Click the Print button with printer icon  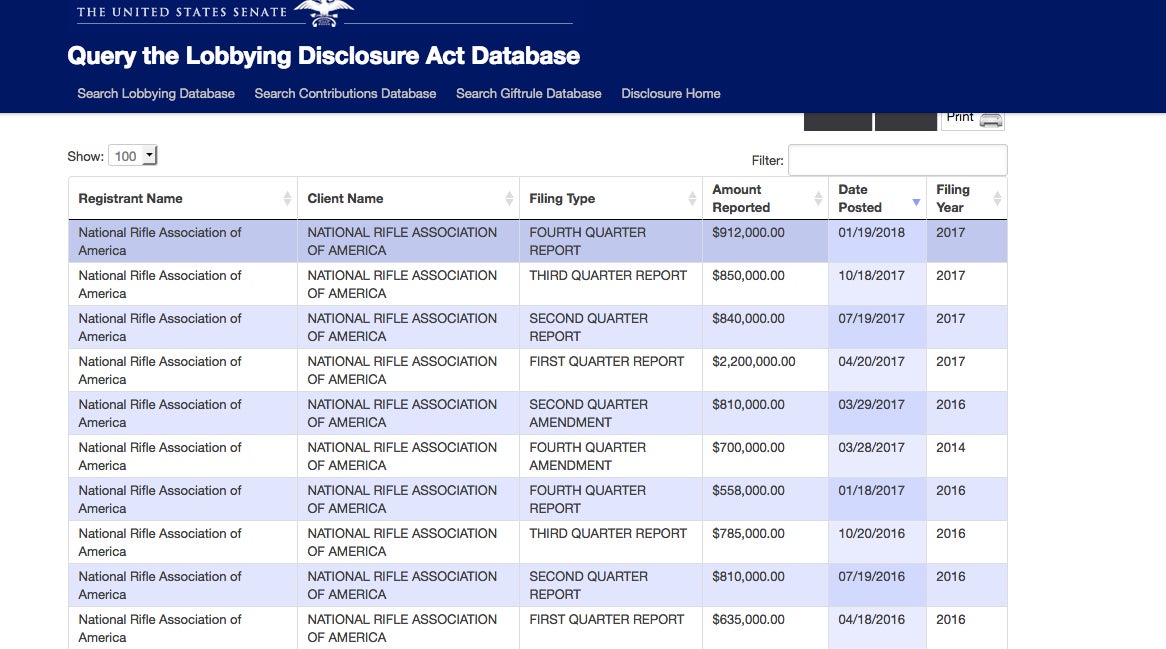pos(973,120)
